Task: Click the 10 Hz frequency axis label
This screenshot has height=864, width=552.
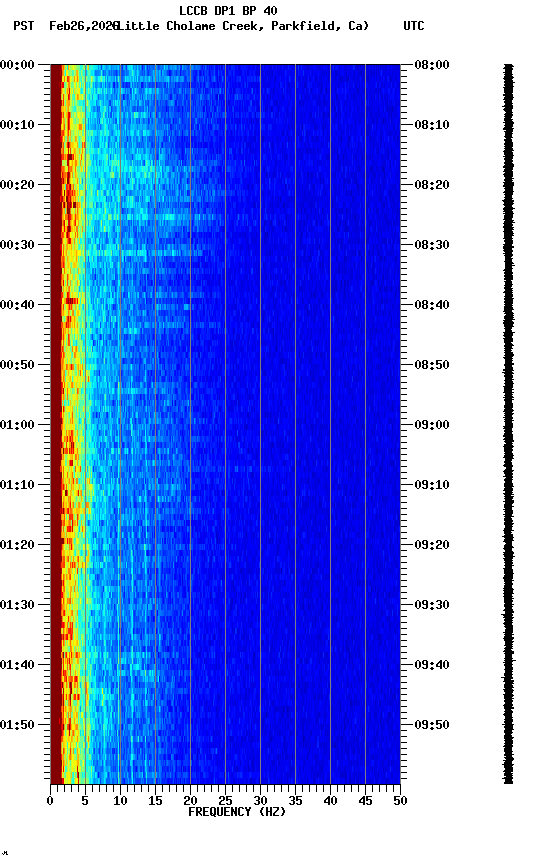Action: (120, 801)
